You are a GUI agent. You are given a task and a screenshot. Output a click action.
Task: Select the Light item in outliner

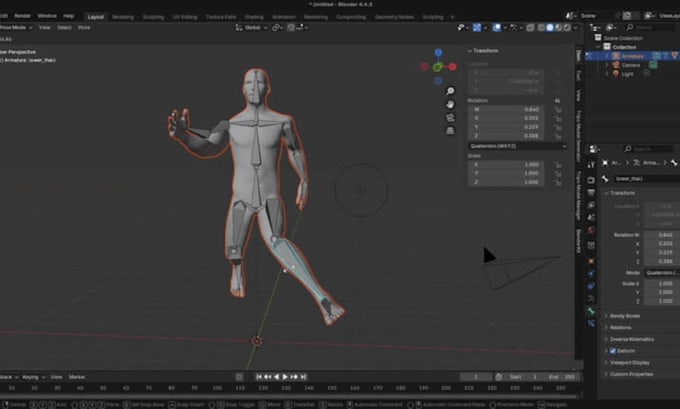627,74
